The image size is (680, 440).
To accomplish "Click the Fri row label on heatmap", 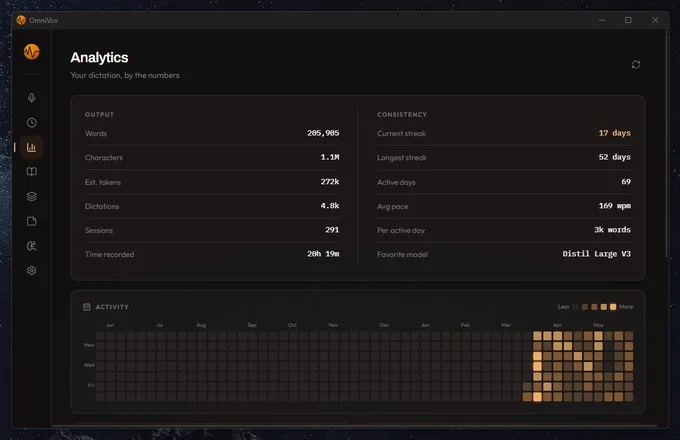I will (91, 385).
